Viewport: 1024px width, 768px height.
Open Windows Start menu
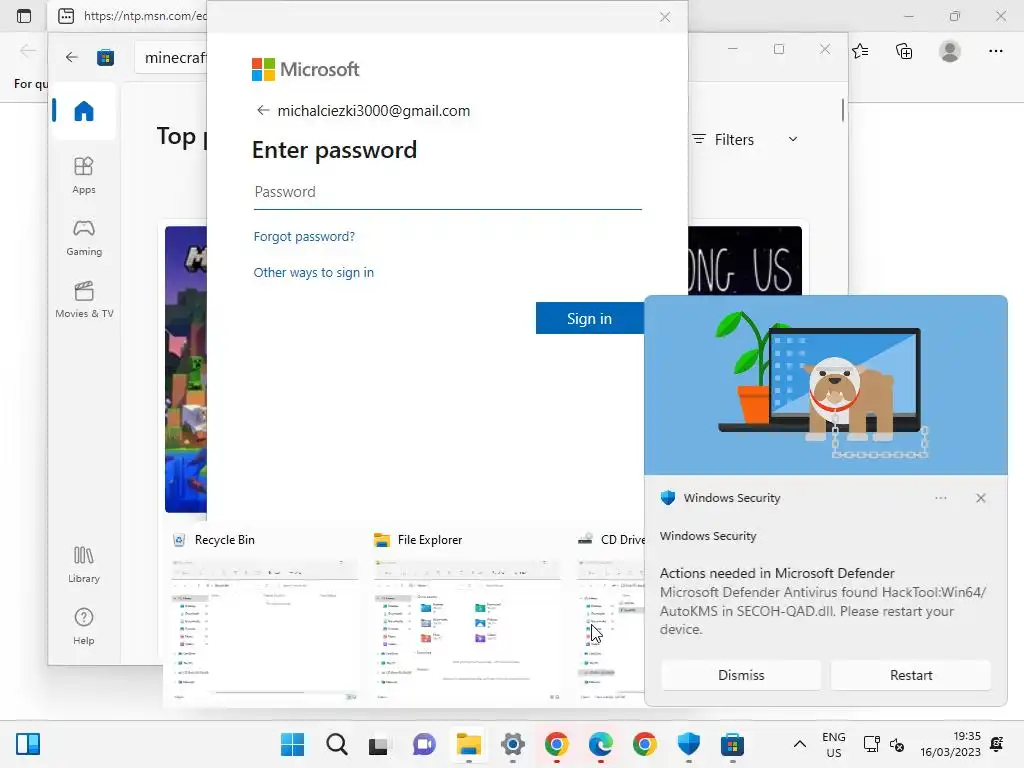coord(293,744)
